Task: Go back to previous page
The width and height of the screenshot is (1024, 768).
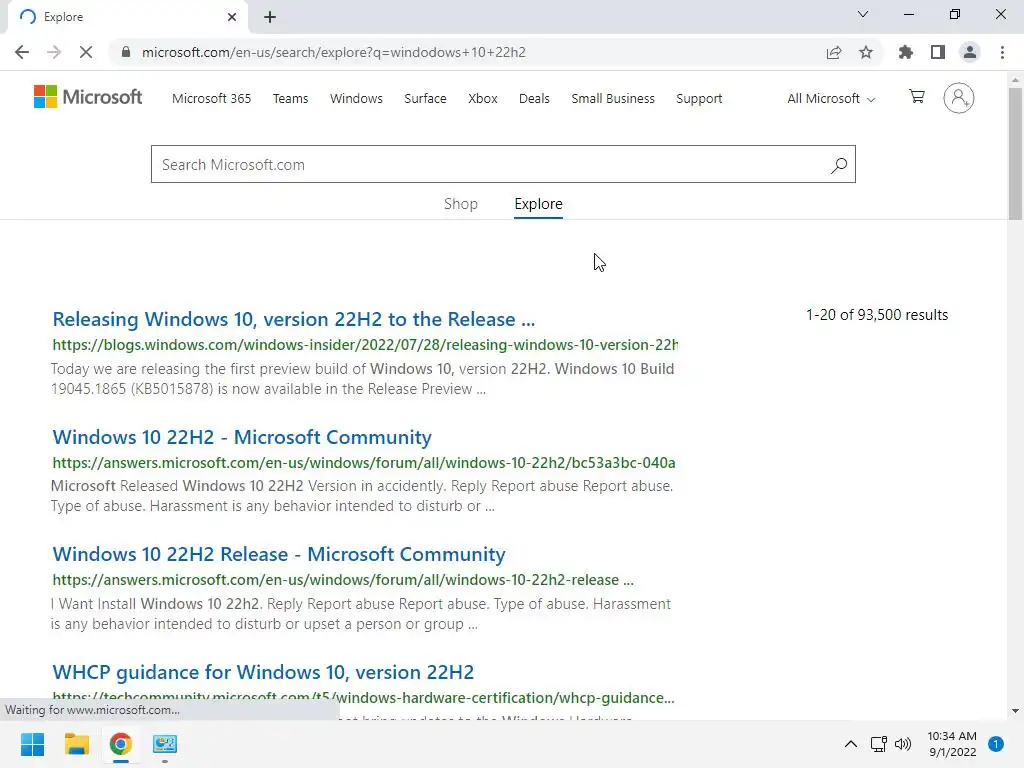Action: pyautogui.click(x=22, y=52)
